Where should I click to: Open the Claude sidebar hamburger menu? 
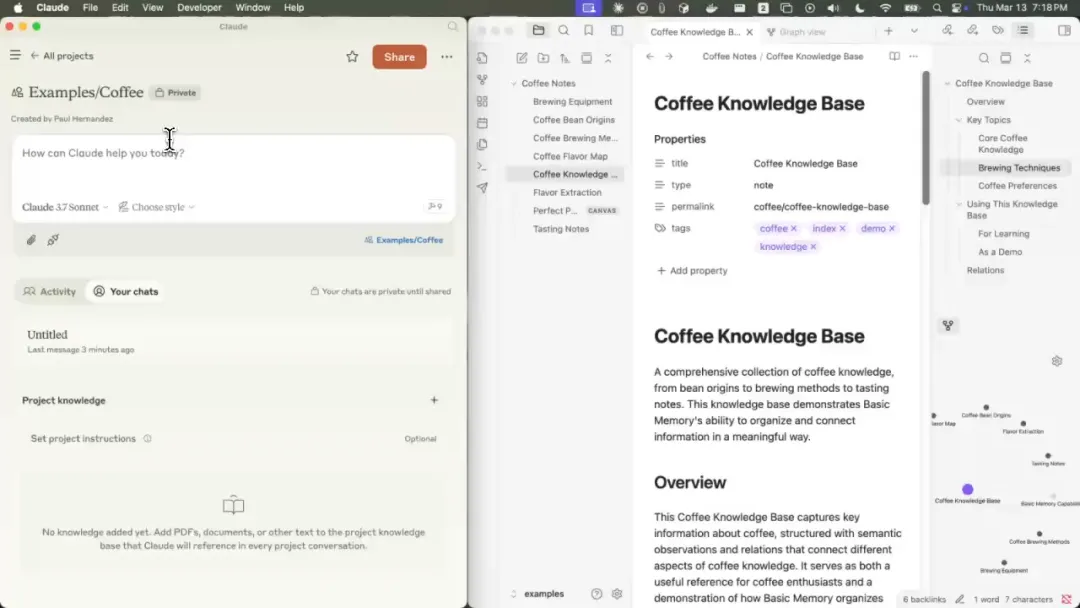tap(15, 55)
